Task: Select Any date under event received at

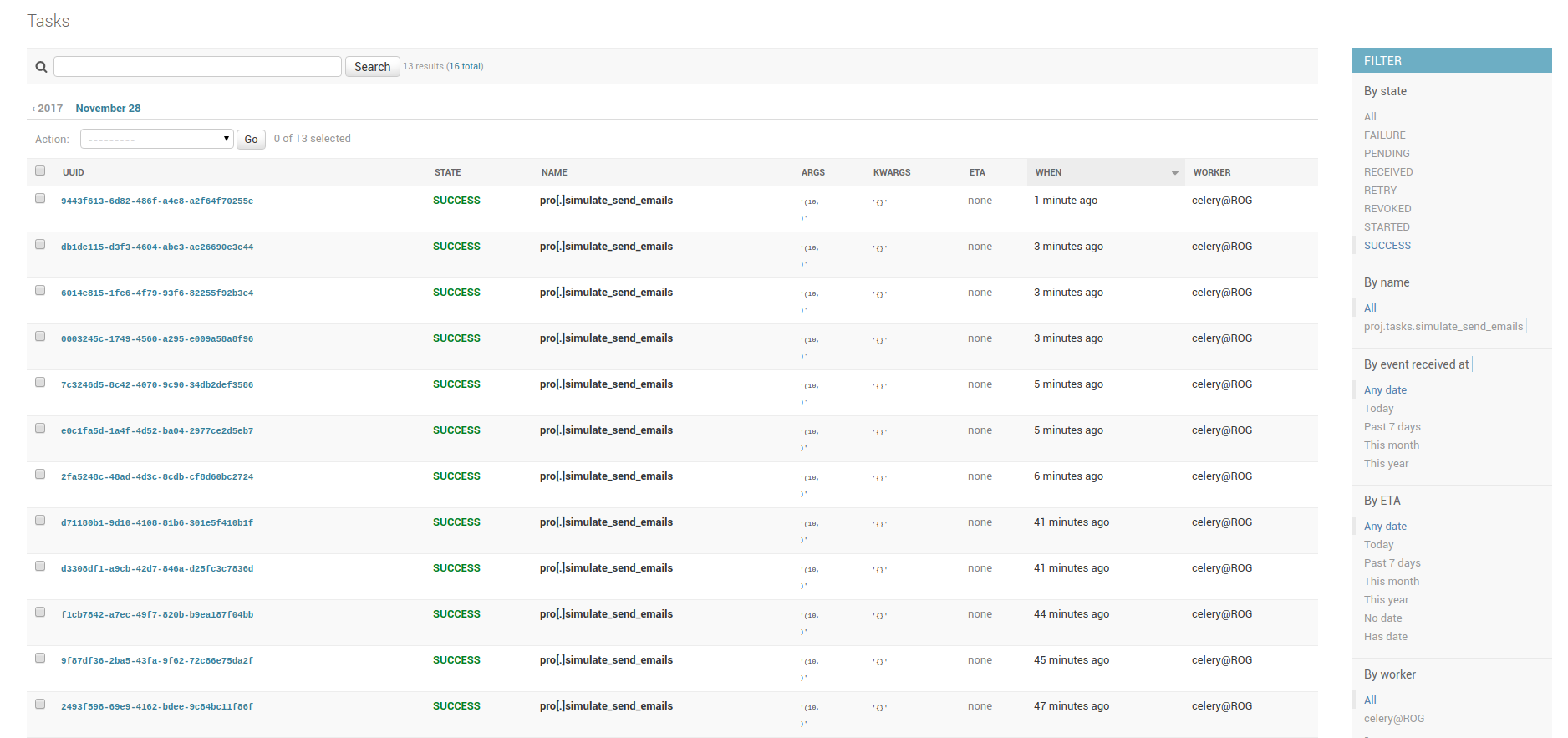Action: pyautogui.click(x=1385, y=390)
